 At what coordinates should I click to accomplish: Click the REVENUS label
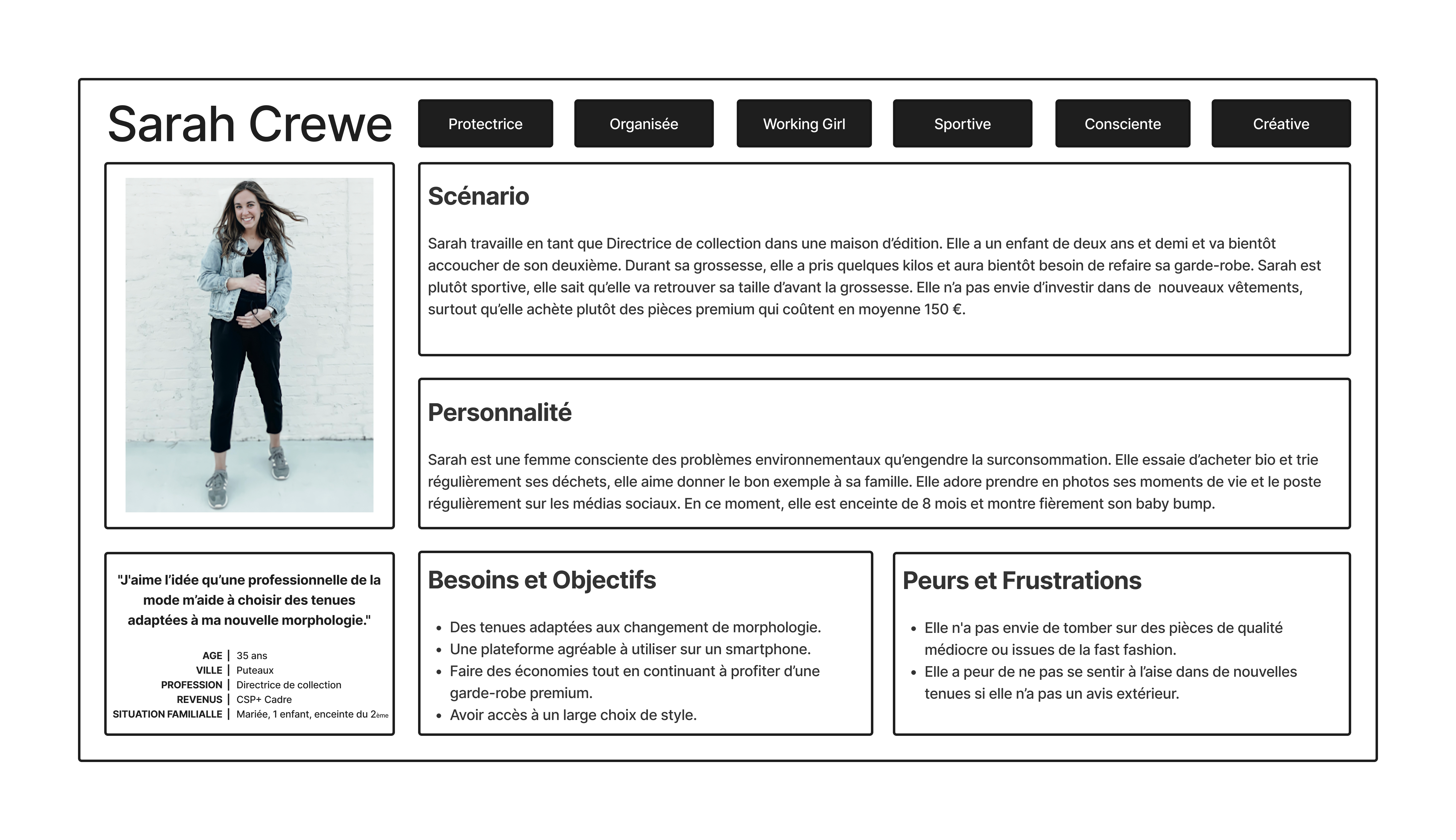point(199,699)
